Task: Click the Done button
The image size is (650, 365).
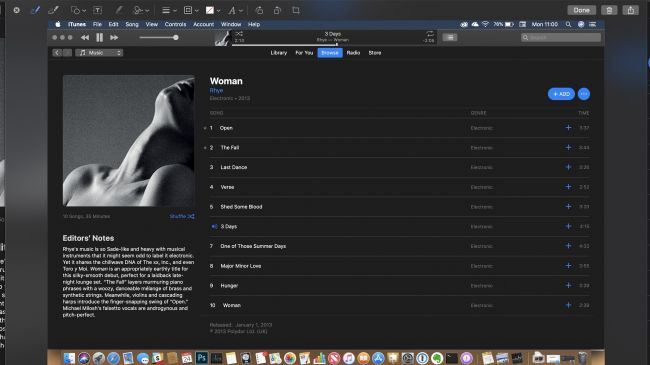Action: [581, 10]
